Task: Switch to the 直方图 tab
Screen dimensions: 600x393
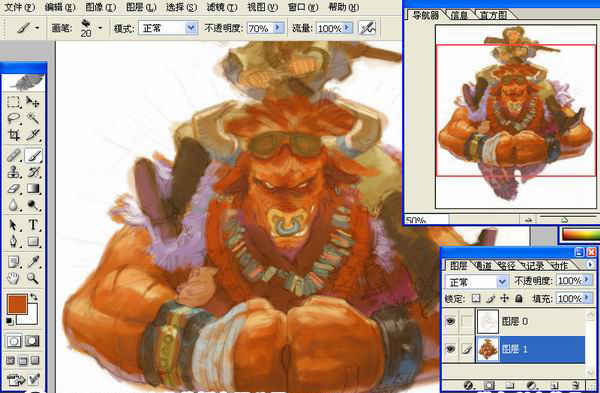Action: (494, 15)
